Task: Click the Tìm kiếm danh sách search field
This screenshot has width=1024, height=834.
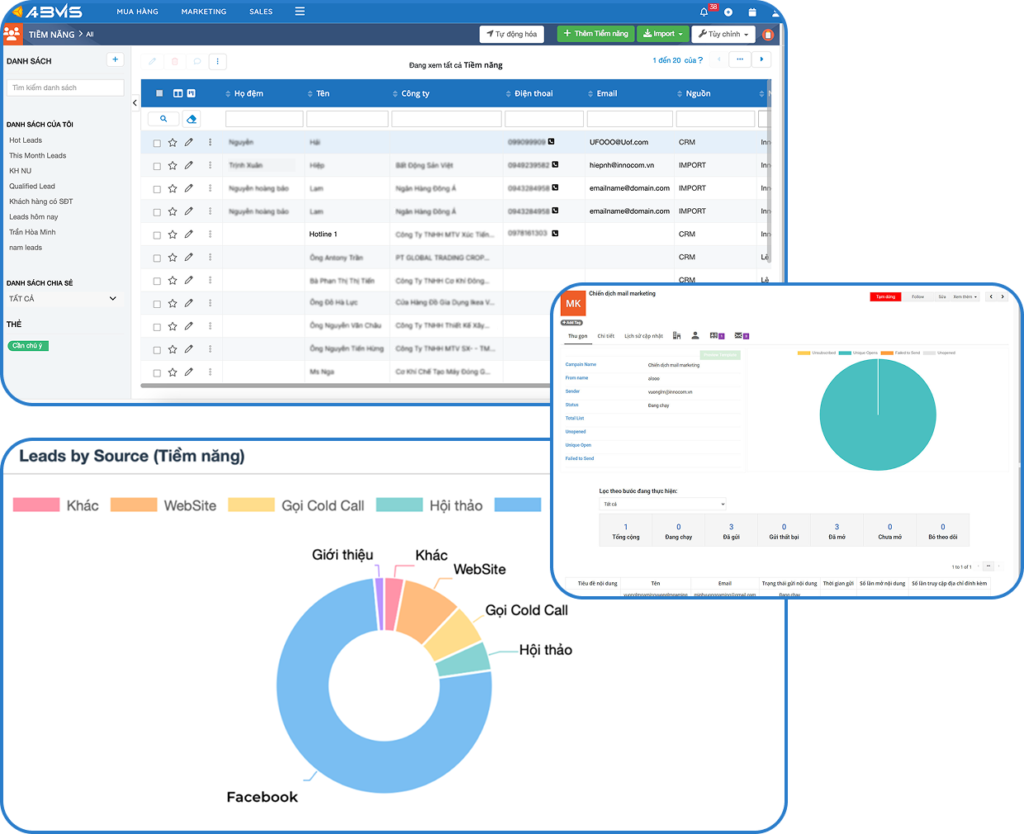Action: (65, 88)
